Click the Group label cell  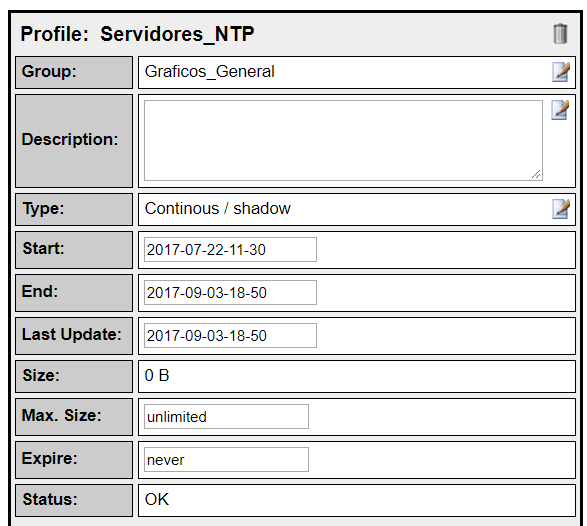74,73
